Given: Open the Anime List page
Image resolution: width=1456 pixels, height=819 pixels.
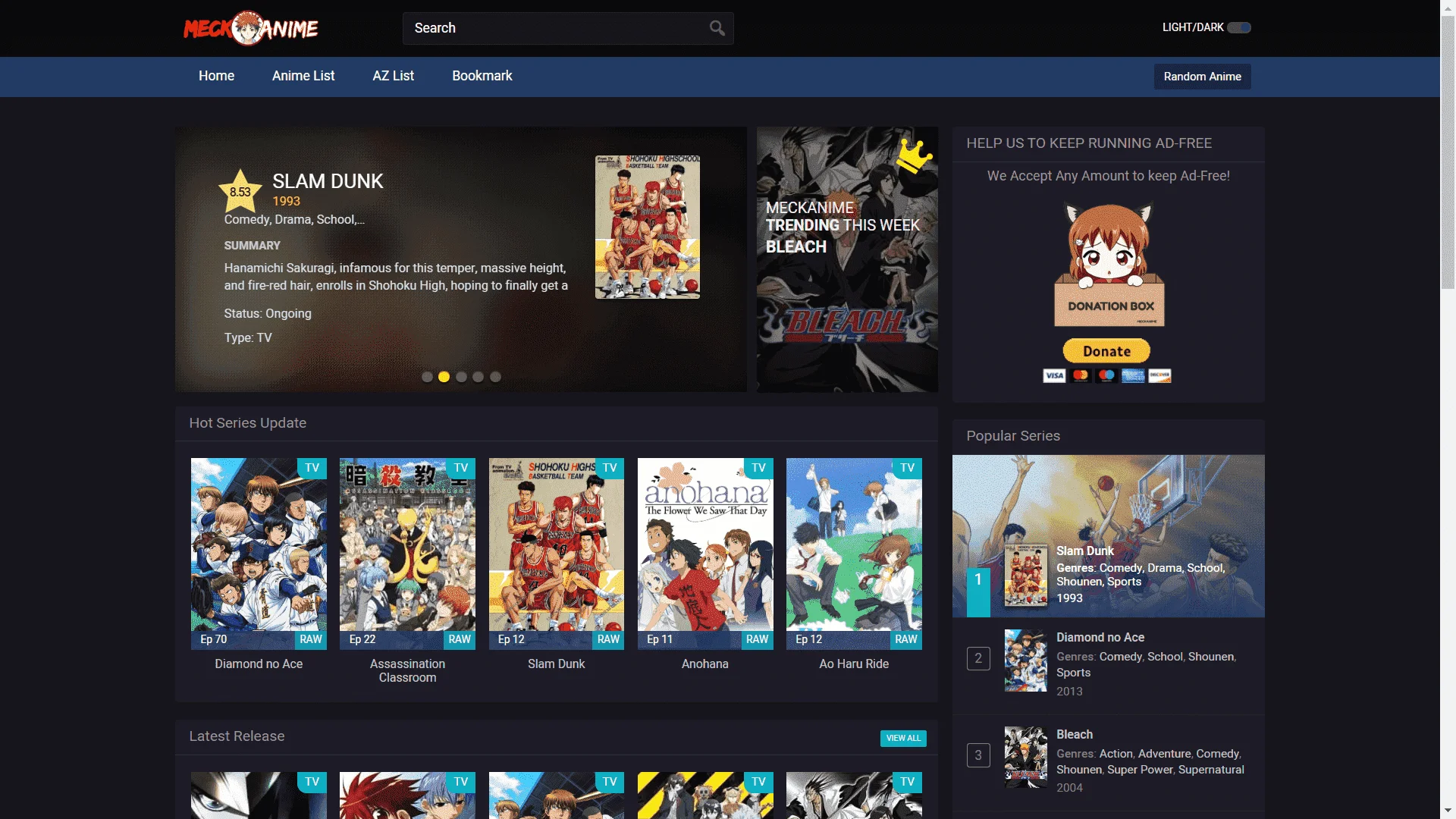Looking at the screenshot, I should [303, 76].
